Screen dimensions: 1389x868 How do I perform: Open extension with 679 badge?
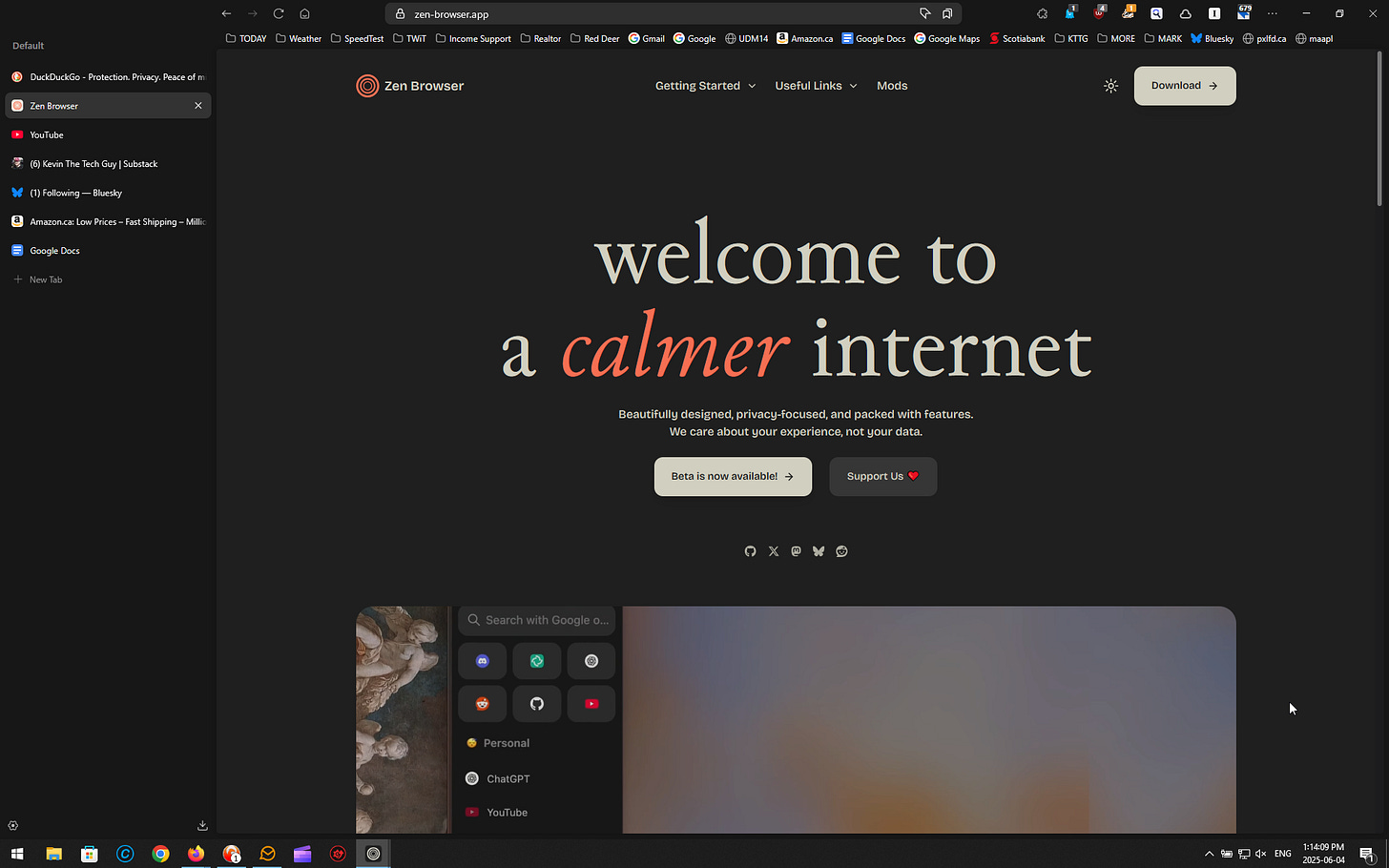[x=1244, y=12]
